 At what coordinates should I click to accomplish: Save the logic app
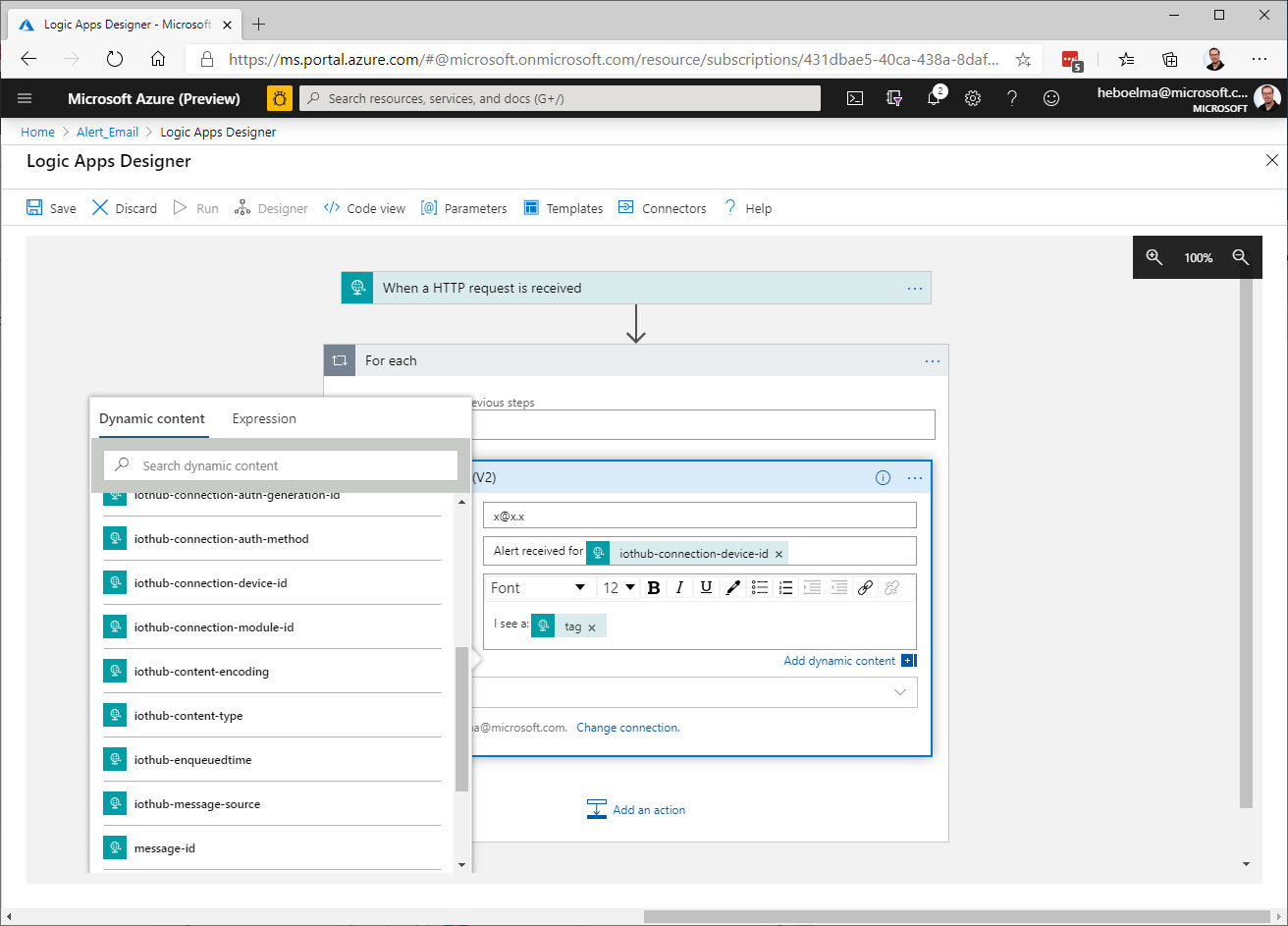[51, 208]
